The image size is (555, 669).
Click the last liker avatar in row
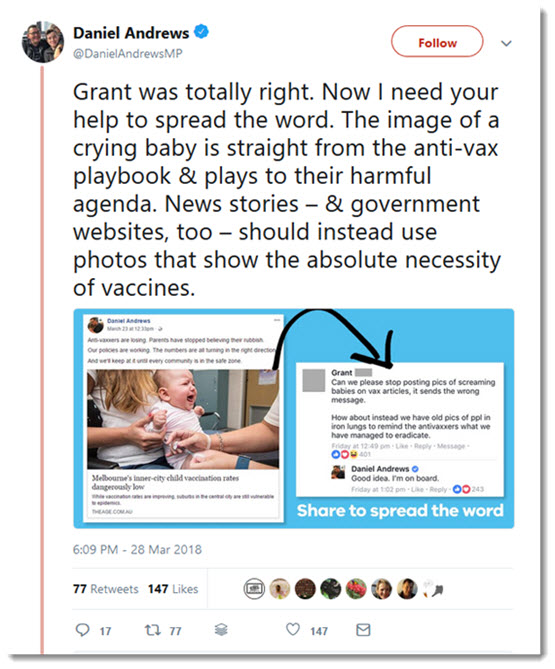coord(433,589)
